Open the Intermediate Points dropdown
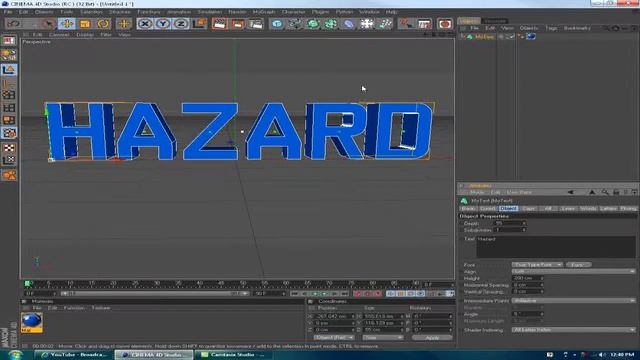This screenshot has height=360, width=640. (x=573, y=300)
